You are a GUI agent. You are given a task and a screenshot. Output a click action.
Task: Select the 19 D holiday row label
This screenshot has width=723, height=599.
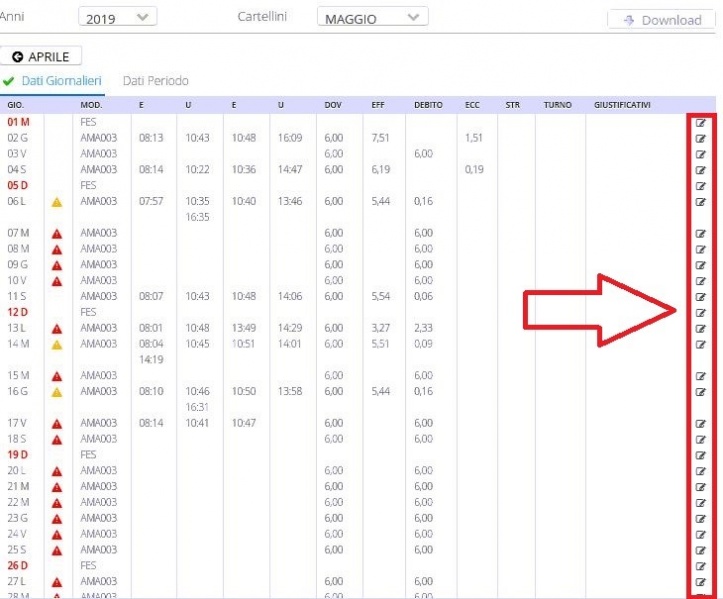click(x=18, y=455)
